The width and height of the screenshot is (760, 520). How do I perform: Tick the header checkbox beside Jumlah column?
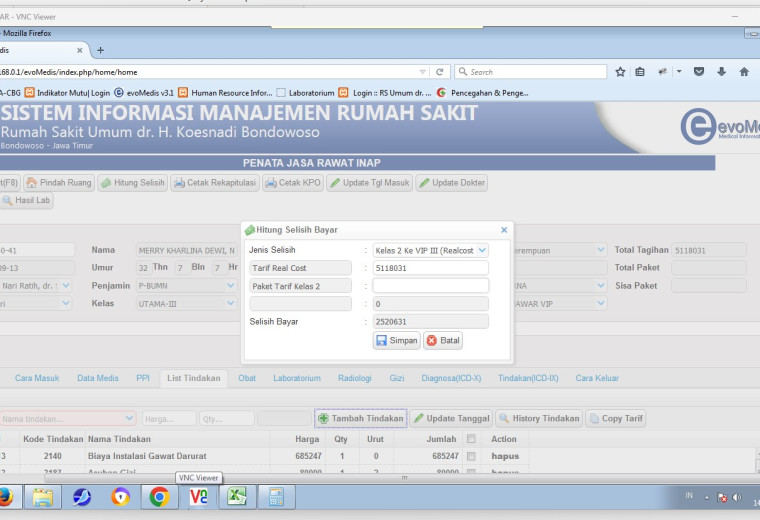pyautogui.click(x=471, y=439)
